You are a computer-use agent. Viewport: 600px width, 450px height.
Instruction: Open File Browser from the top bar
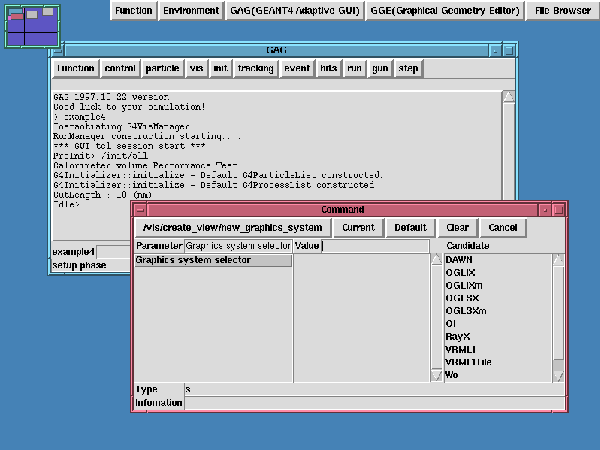click(562, 10)
